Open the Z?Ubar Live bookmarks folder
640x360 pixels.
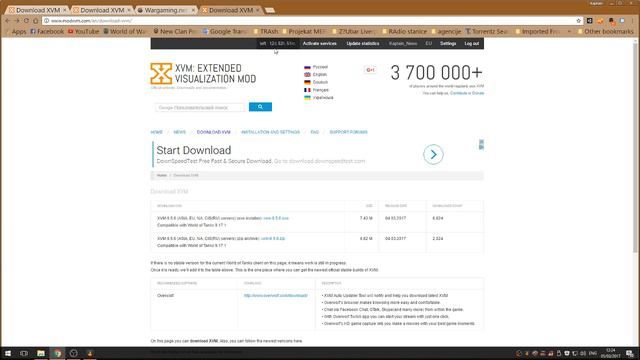[x=355, y=31]
